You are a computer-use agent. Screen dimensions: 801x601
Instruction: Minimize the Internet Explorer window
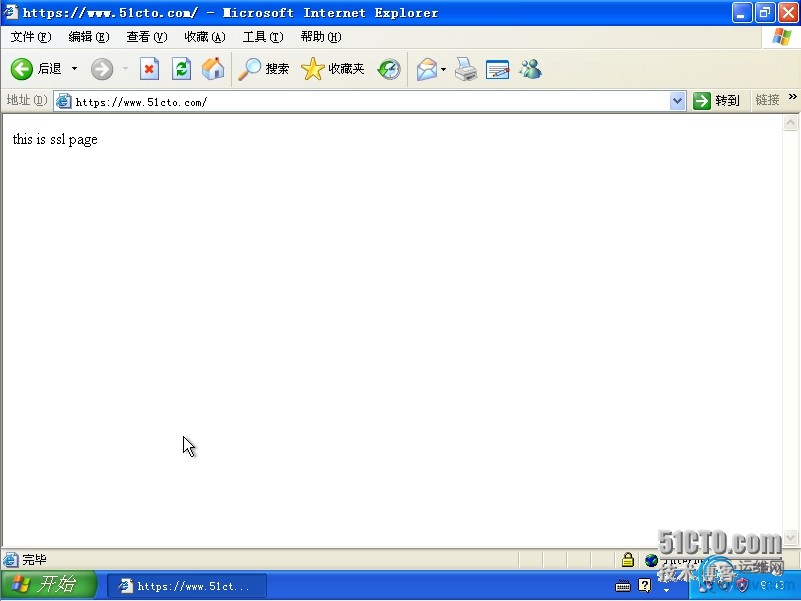click(742, 13)
